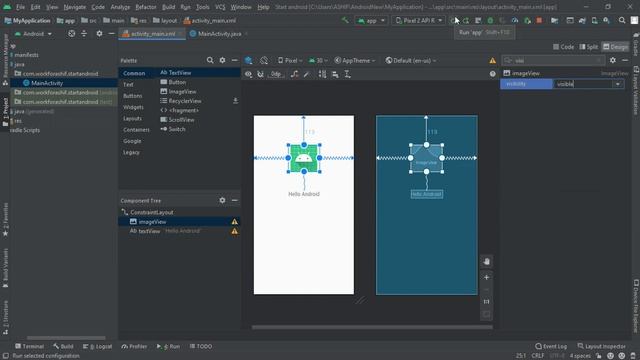Switch to the MainActivity.java tab
The height and width of the screenshot is (360, 640).
[219, 34]
